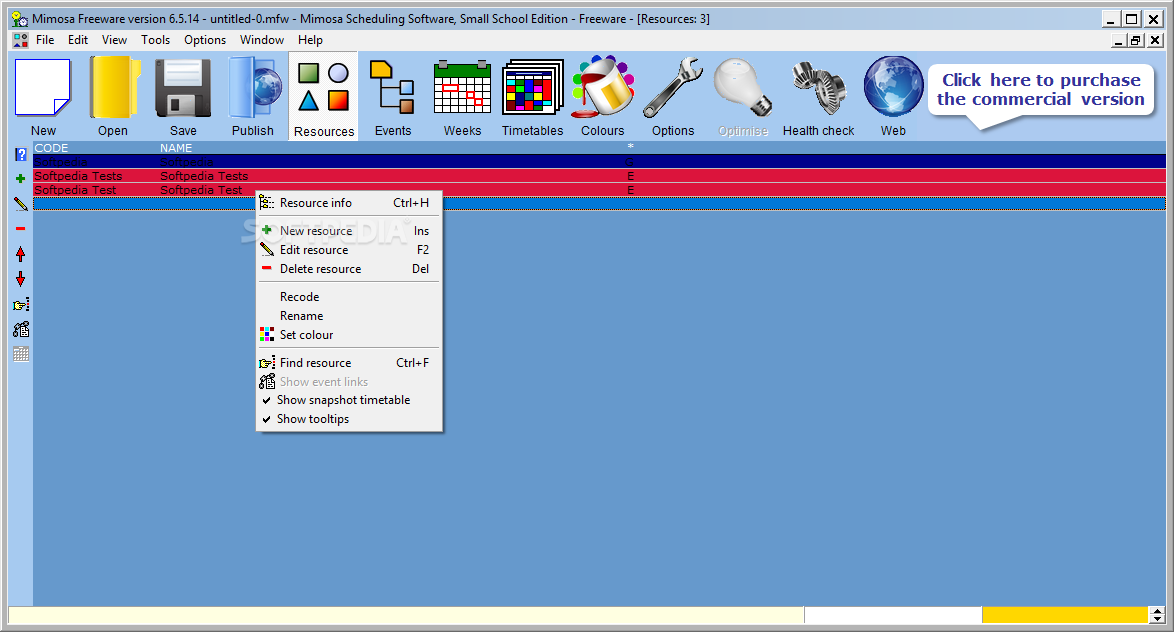Image resolution: width=1174 pixels, height=632 pixels.
Task: Click the yellow status bar panel
Action: tap(1065, 615)
